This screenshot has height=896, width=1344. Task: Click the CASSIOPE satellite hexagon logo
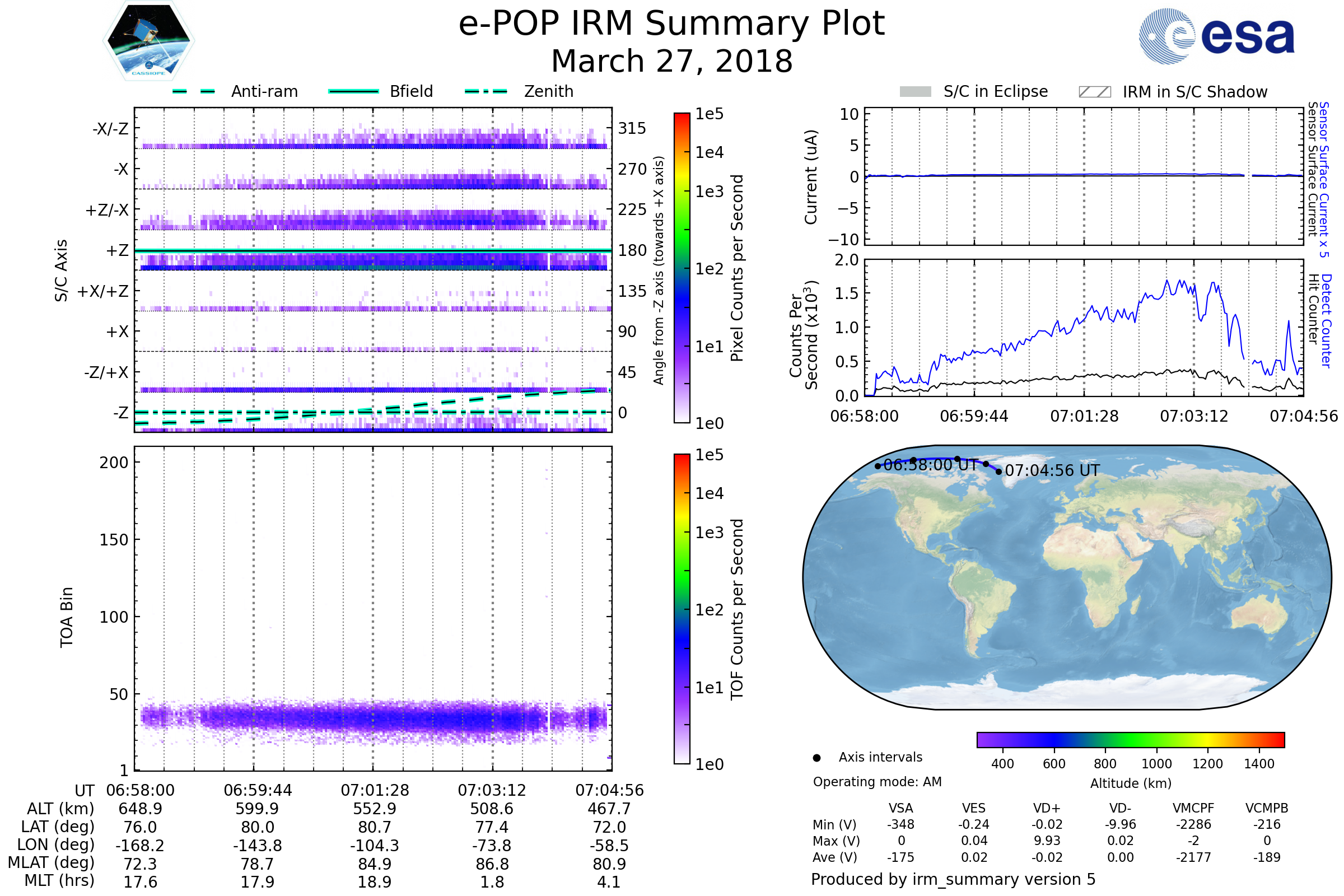[148, 41]
